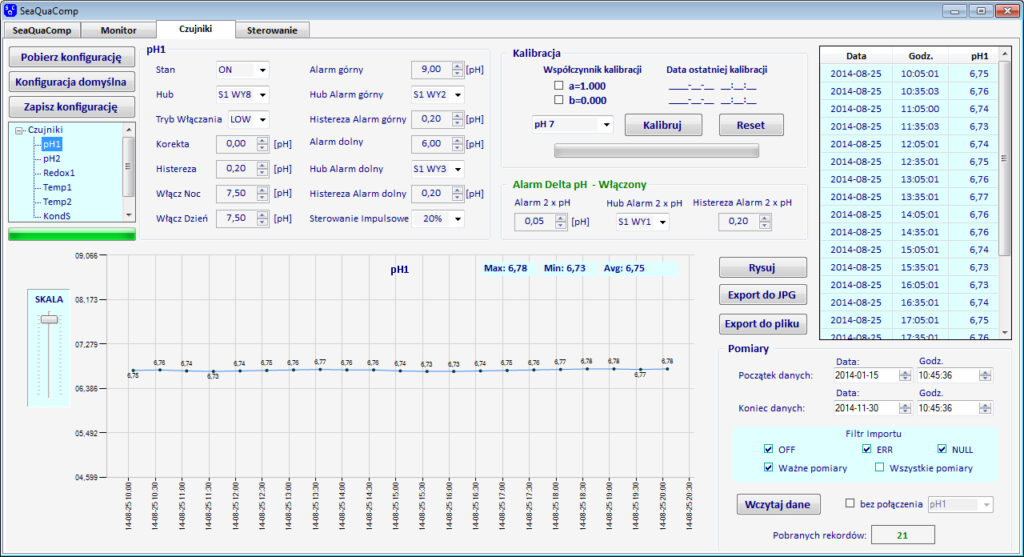Uncheck the ERR import filter
1024x557 pixels.
(867, 449)
